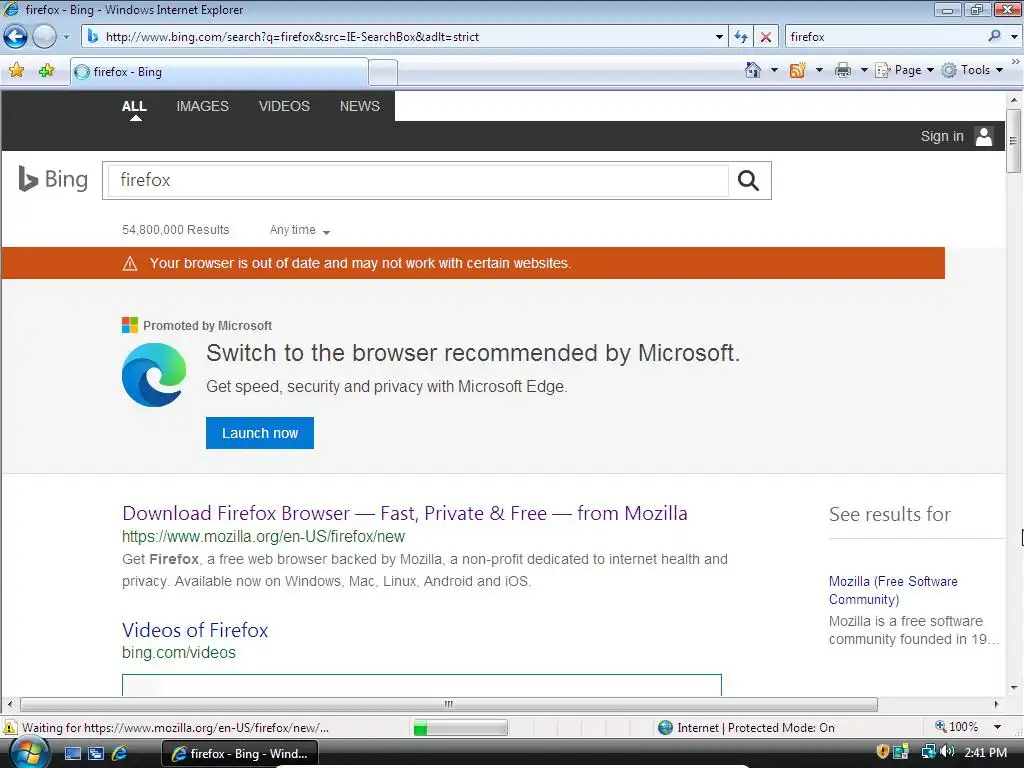The height and width of the screenshot is (768, 1024).
Task: Go back using the Back arrow button
Action: 16,36
